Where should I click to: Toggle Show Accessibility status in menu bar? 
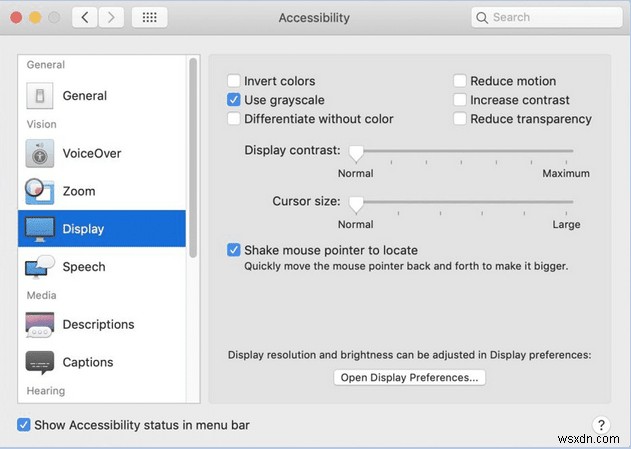[x=24, y=425]
